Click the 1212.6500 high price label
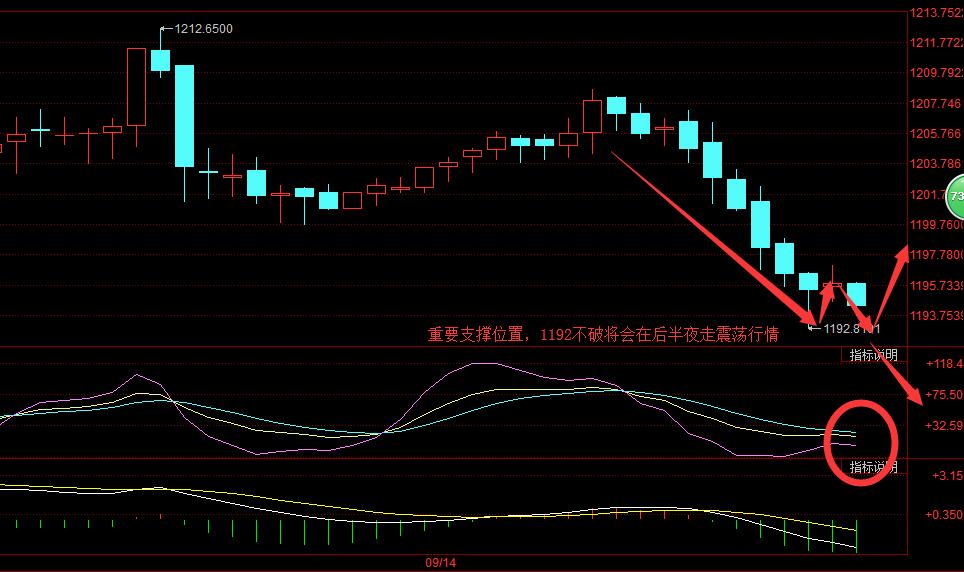 pos(203,29)
